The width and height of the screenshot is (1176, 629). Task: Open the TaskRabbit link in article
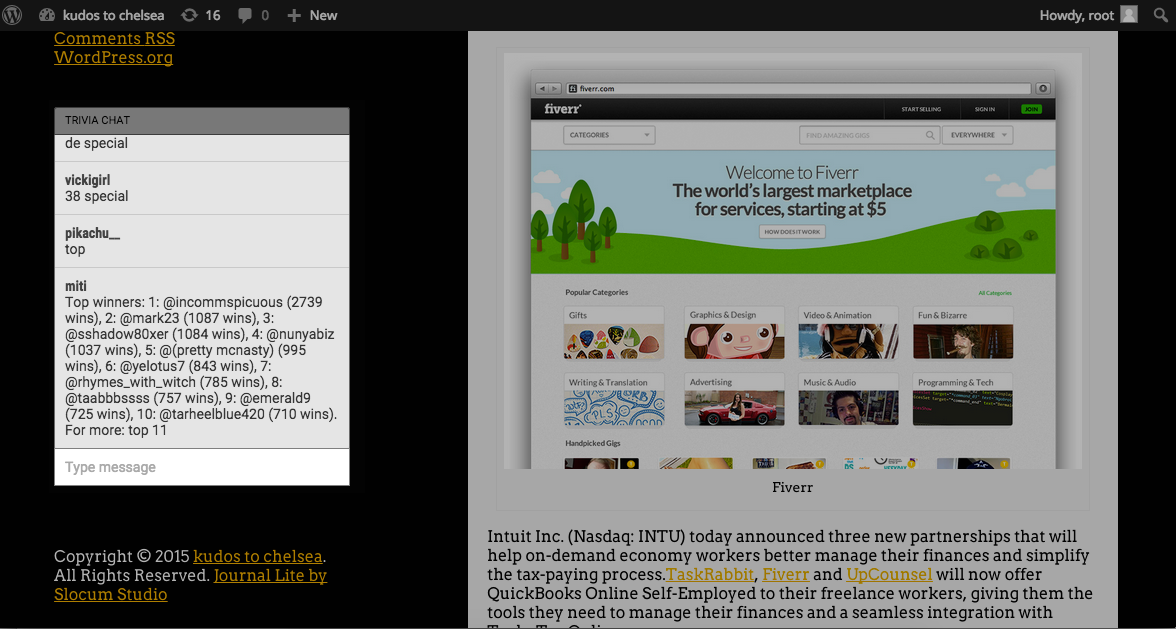coord(710,575)
